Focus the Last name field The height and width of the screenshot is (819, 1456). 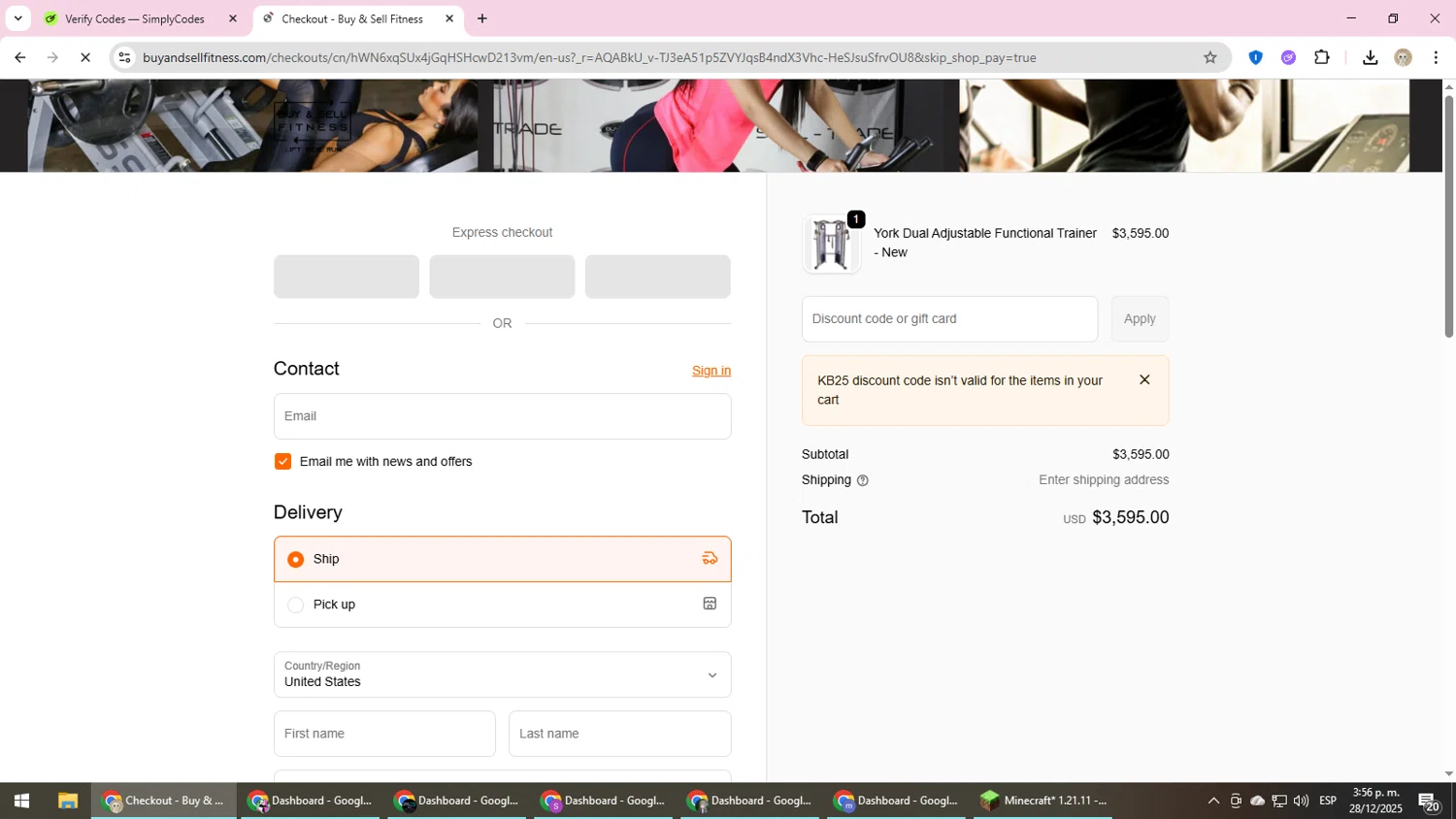click(x=619, y=734)
